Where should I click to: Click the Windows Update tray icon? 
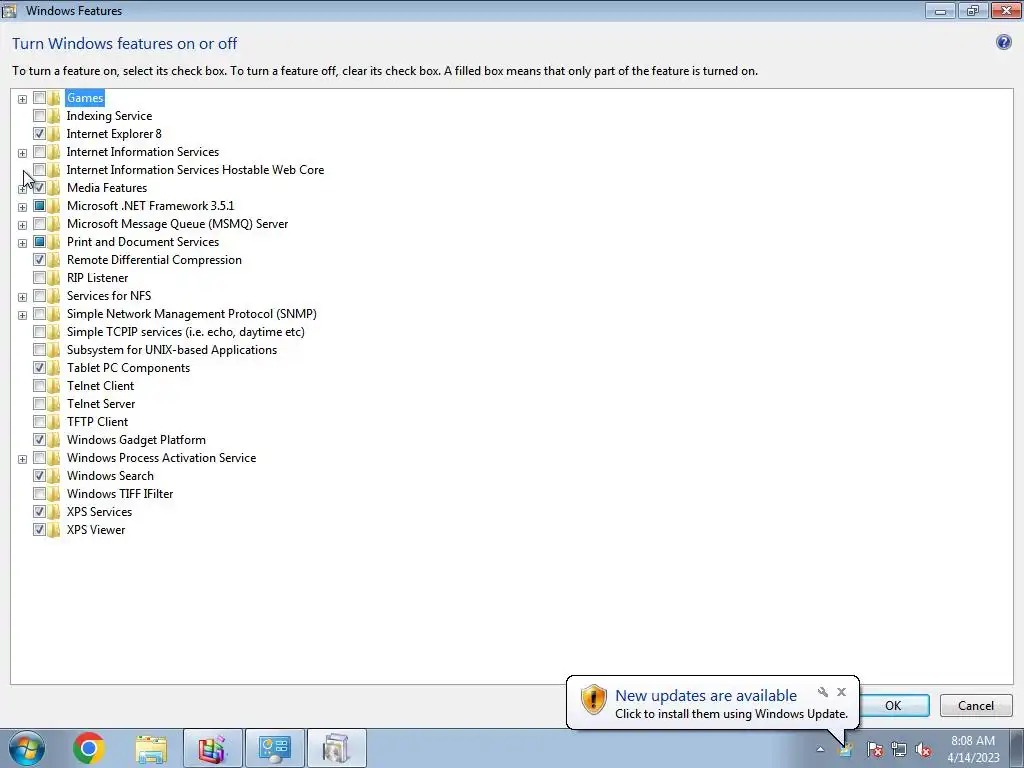click(846, 749)
